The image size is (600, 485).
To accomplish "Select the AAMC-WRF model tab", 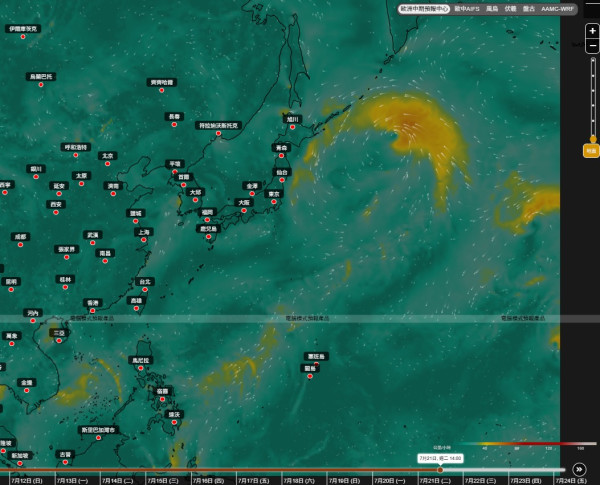I will (557, 9).
